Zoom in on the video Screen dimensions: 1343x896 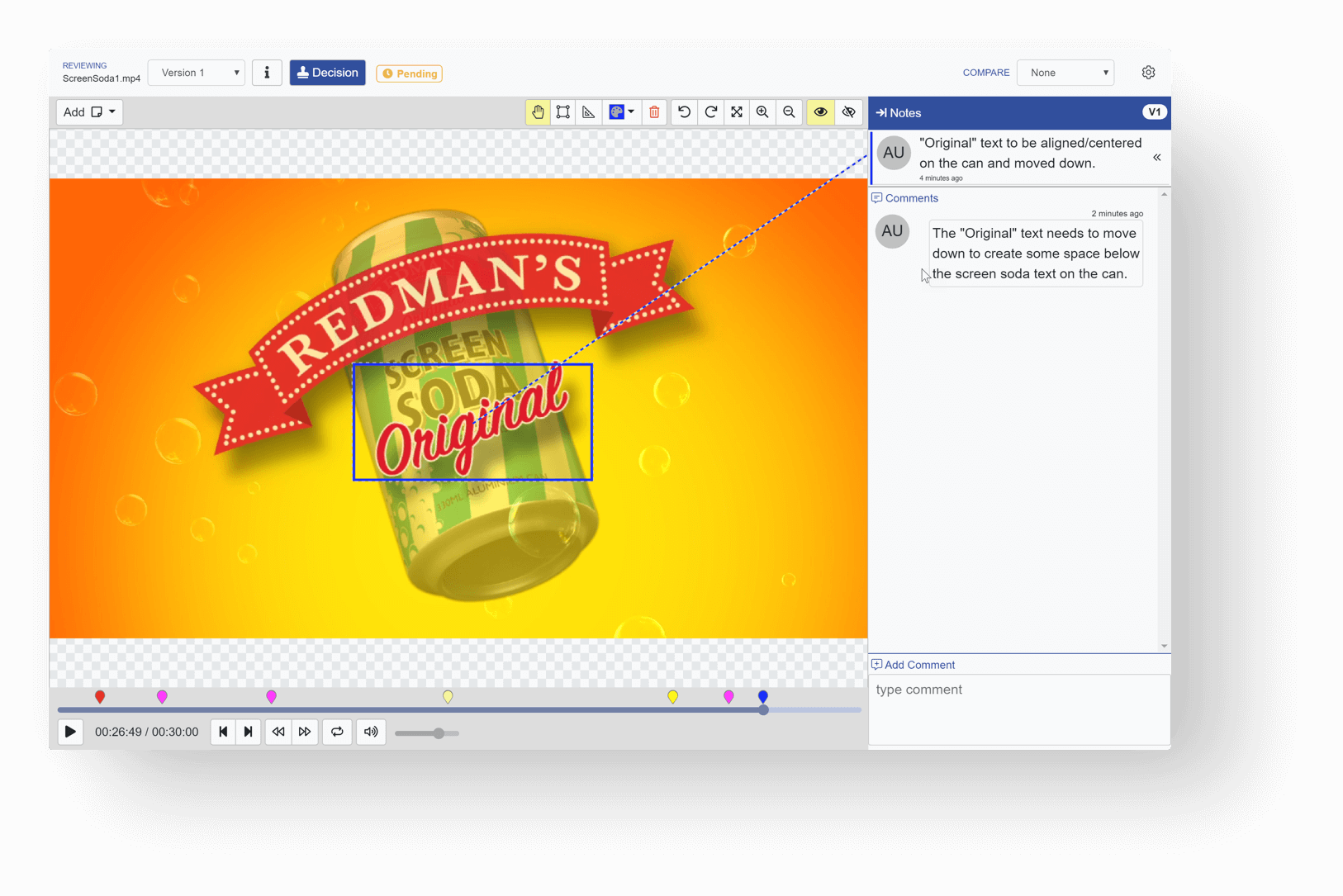762,112
